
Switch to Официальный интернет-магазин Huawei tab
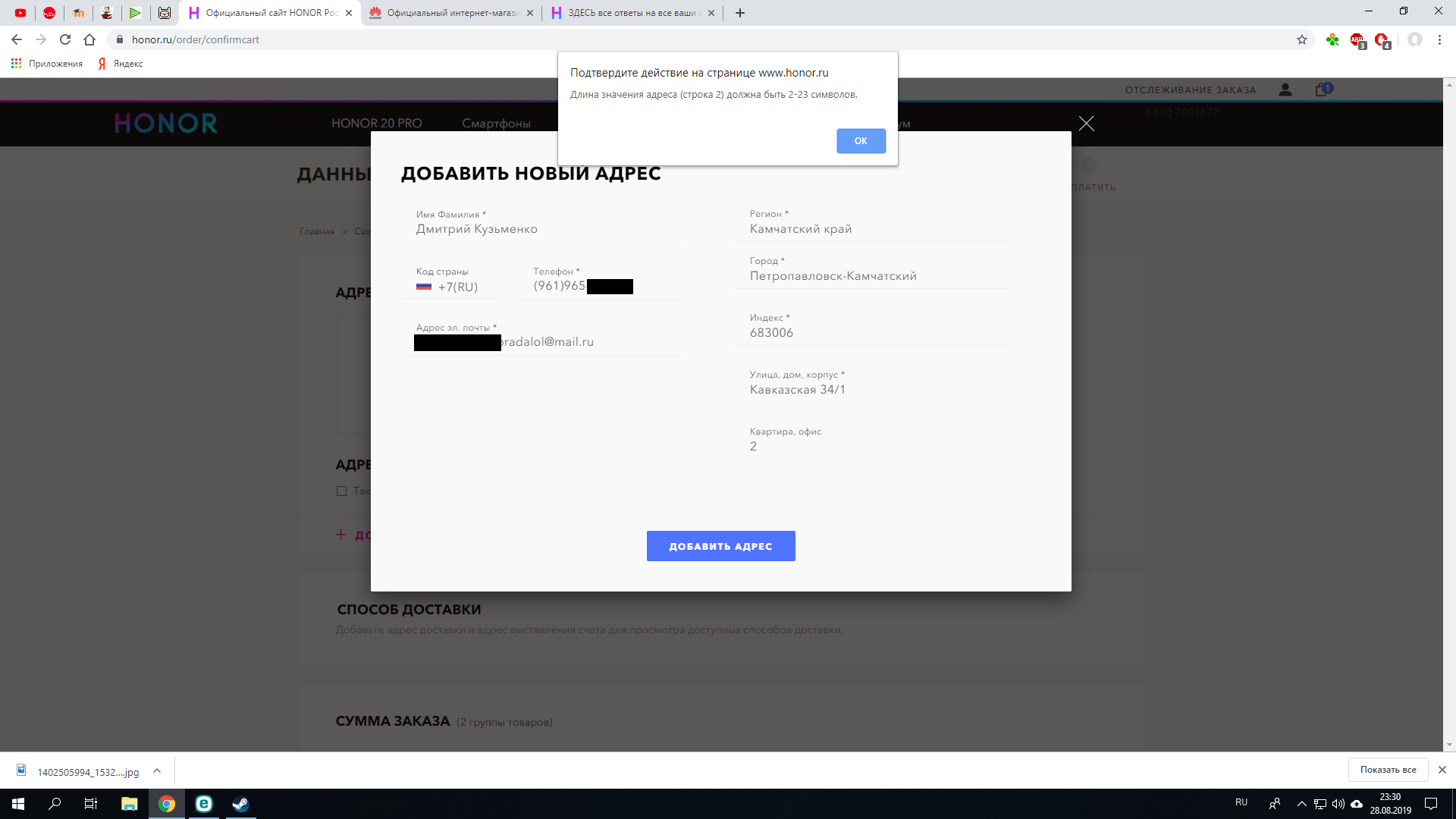451,13
